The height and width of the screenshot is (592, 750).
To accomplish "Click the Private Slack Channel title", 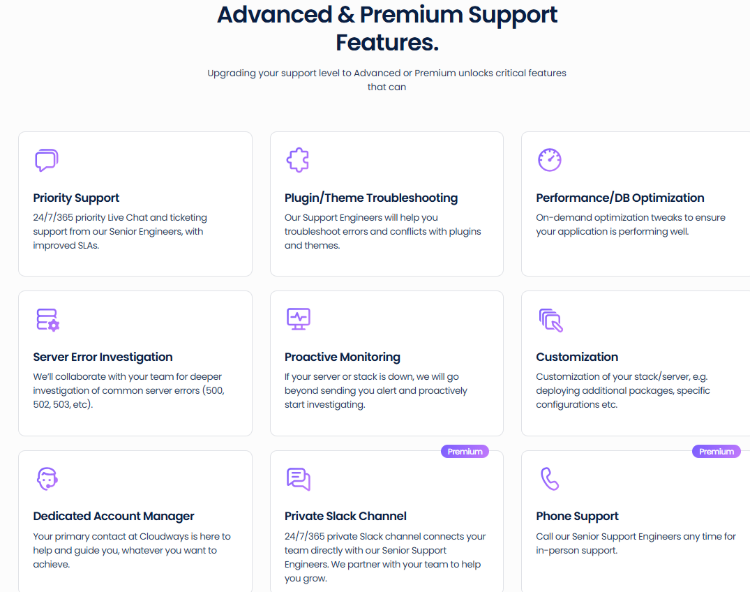I will click(x=345, y=516).
